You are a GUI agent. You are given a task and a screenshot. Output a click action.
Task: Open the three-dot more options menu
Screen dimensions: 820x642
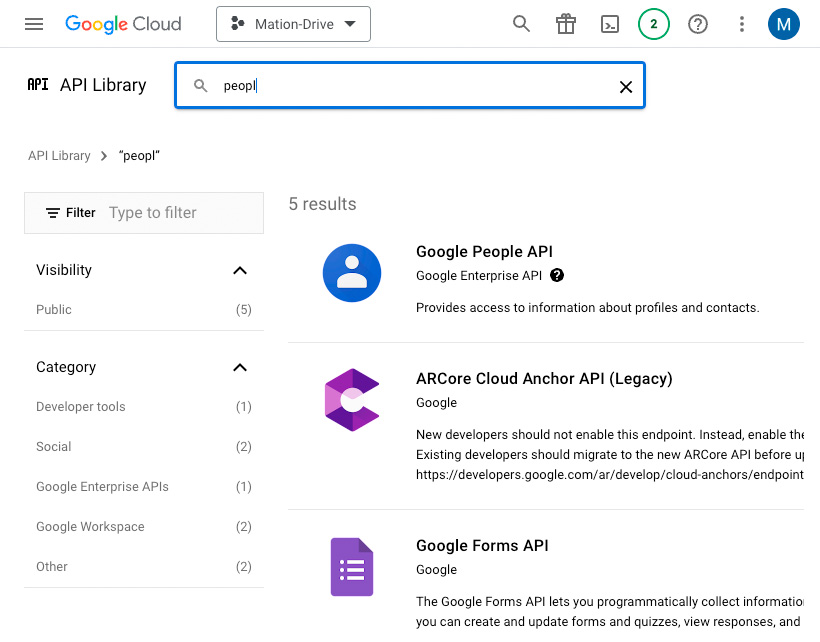(742, 24)
